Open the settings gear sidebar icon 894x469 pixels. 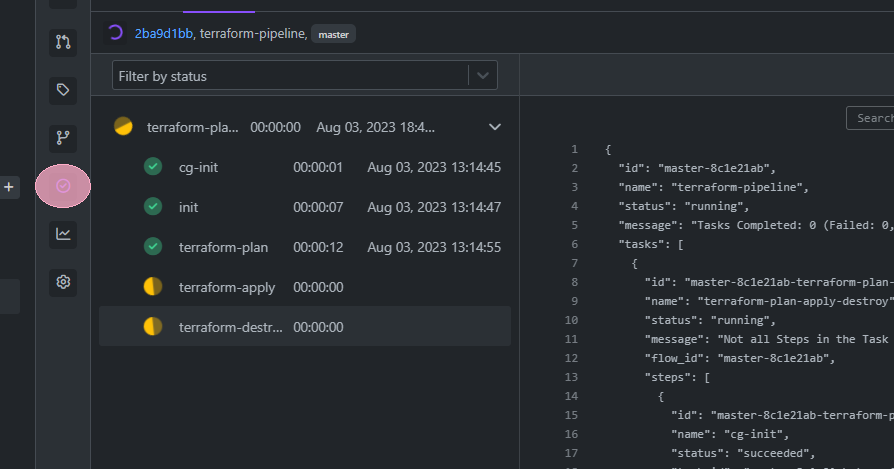pos(63,282)
